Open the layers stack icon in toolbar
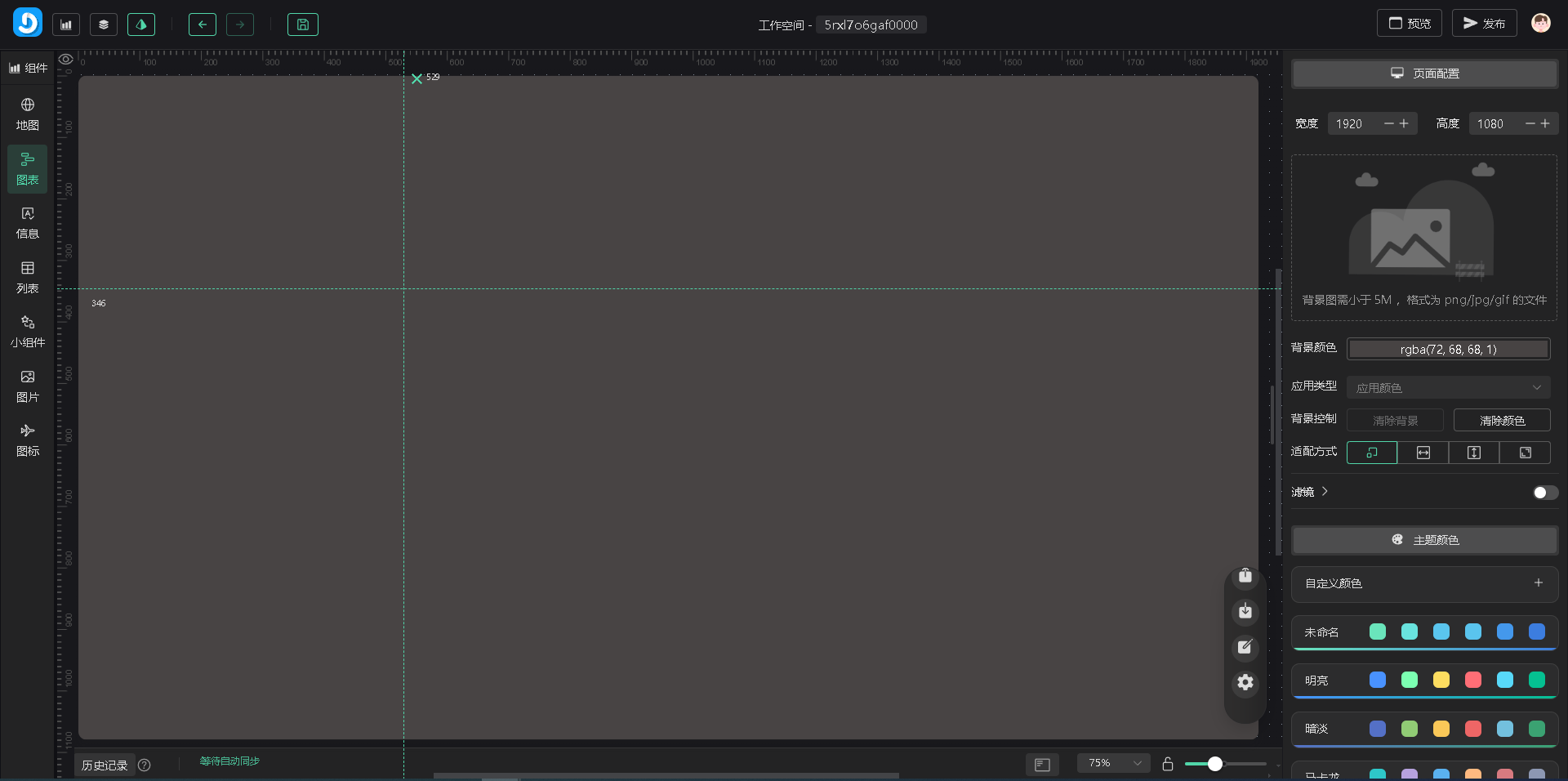This screenshot has height=781, width=1568. tap(104, 25)
